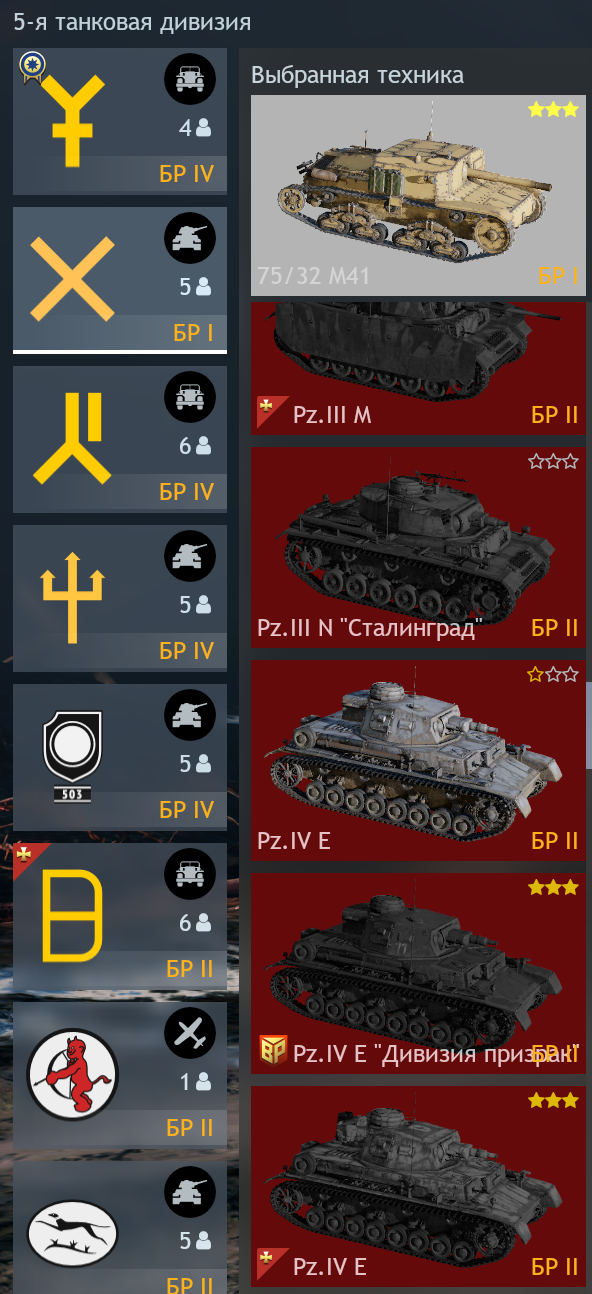Click the trident emblem tank squad
The image size is (592, 1294).
120,598
